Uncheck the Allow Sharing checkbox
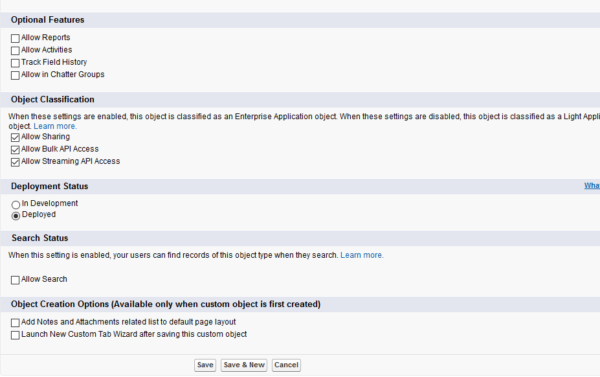This screenshot has width=600, height=377. pyautogui.click(x=15, y=137)
